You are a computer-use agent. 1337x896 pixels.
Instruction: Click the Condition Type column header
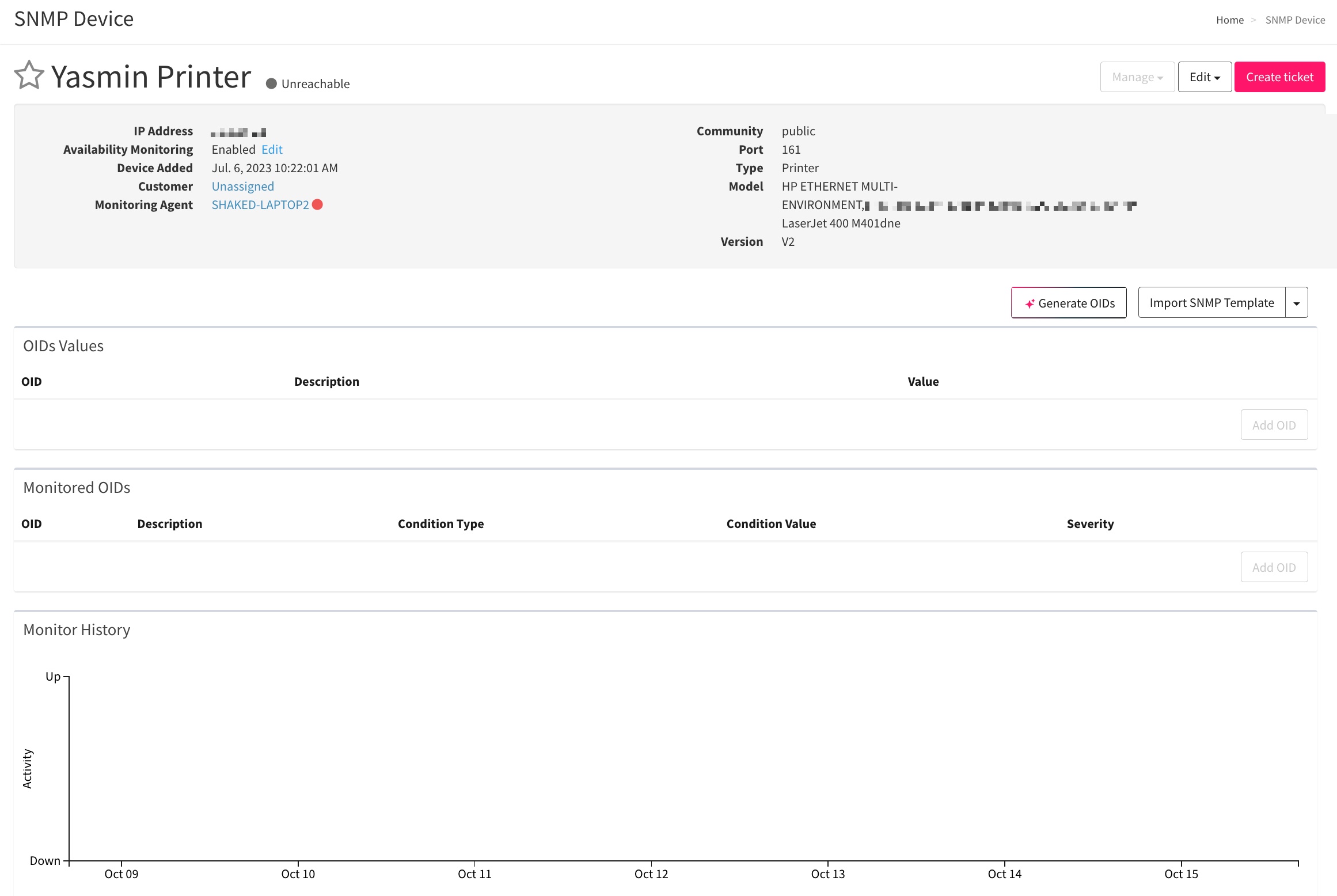[x=440, y=523]
